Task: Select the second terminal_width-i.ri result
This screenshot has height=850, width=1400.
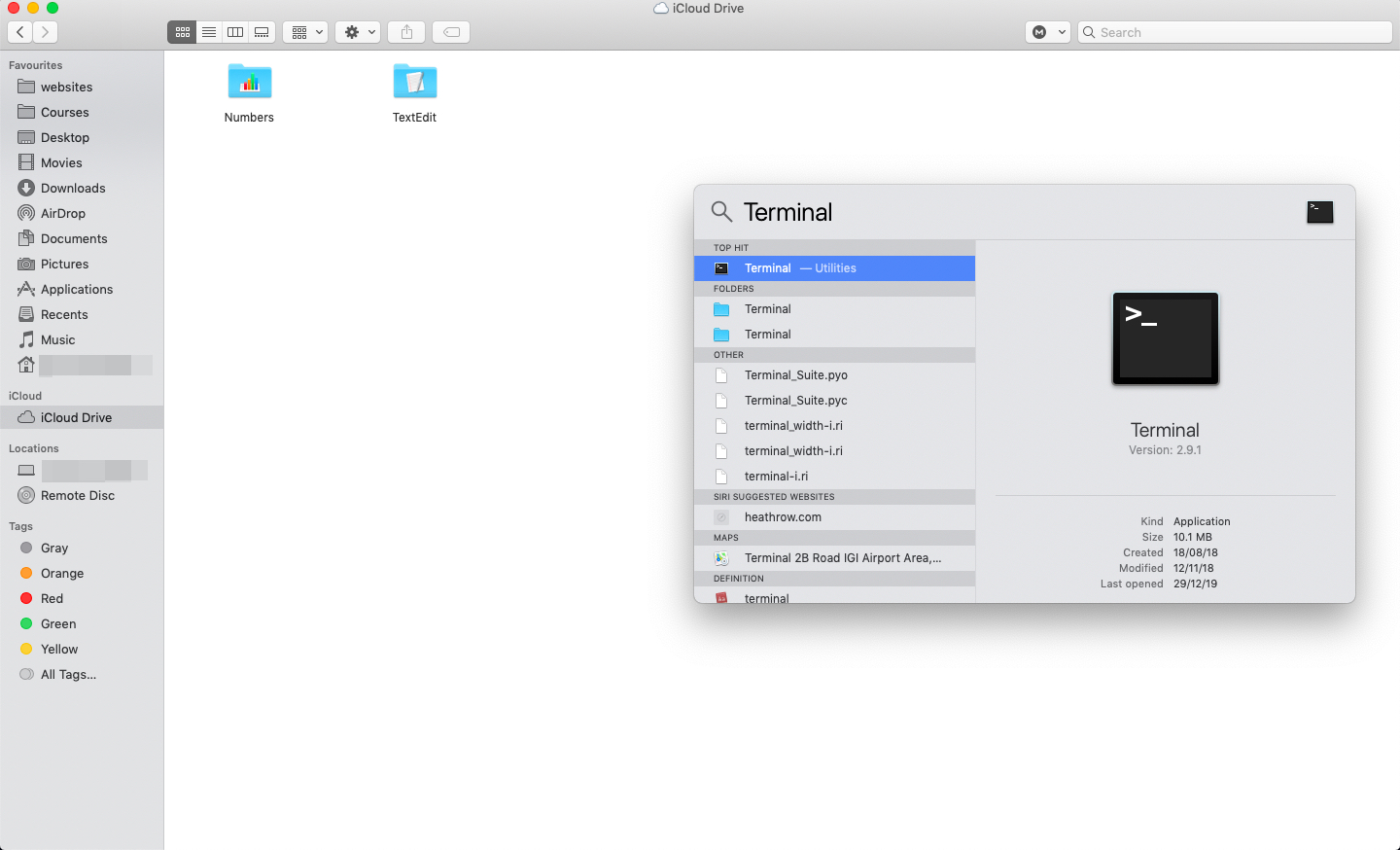Action: pyautogui.click(x=834, y=451)
